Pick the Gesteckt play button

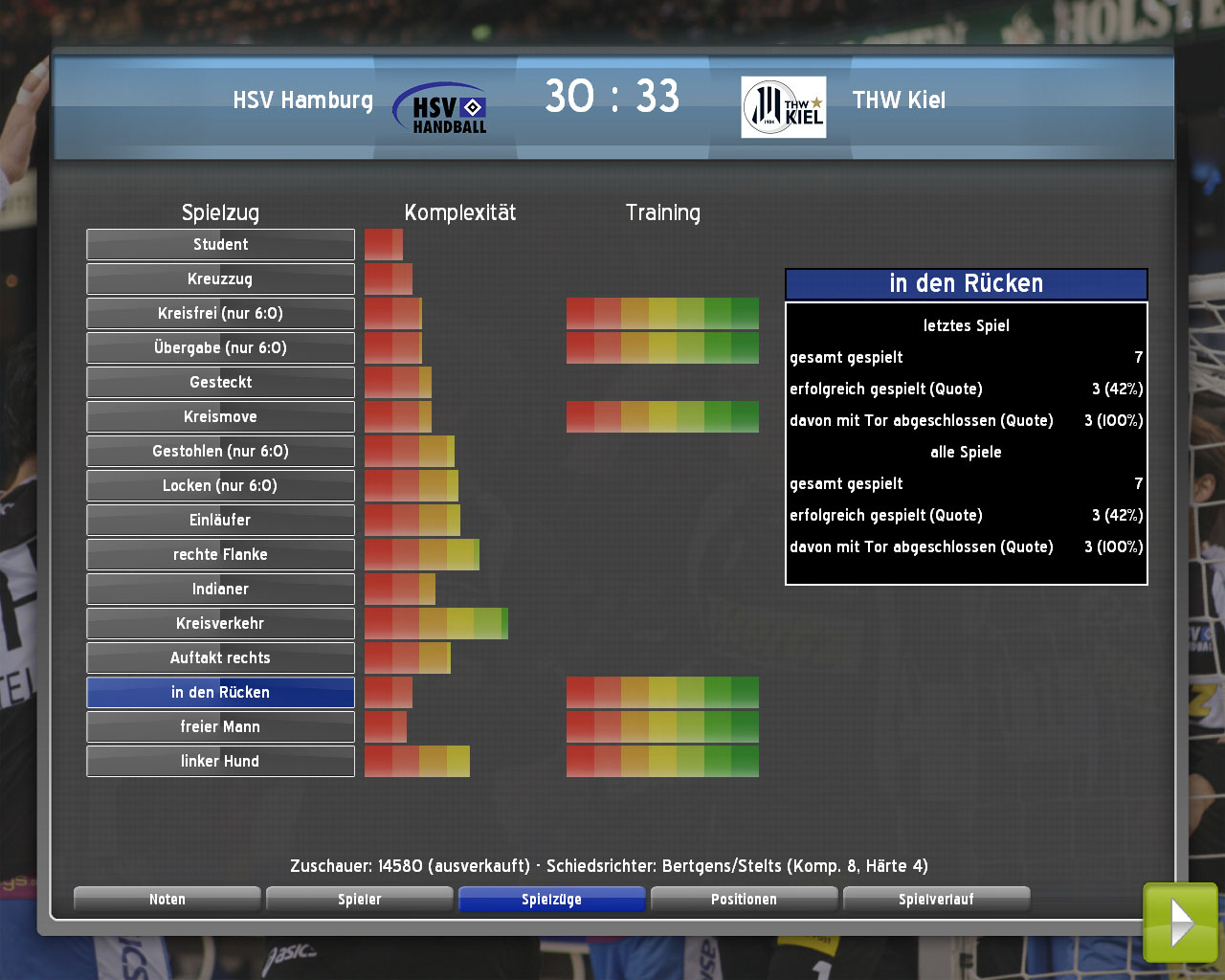coord(220,383)
